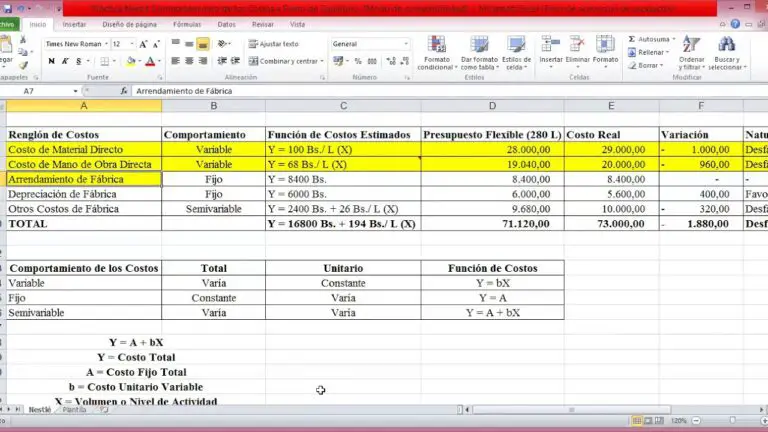This screenshot has width=768, height=432.
Task: Toggle bold formatting (N)
Action: (x=51, y=61)
